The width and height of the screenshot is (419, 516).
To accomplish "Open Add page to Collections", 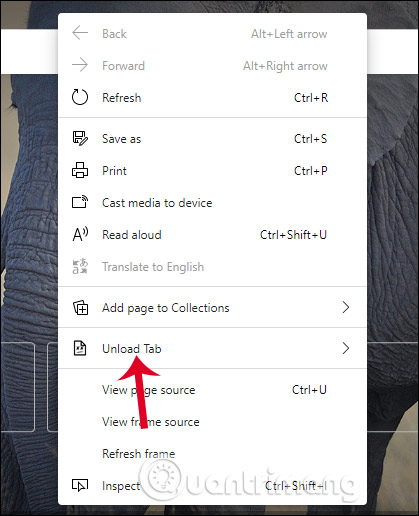I will pyautogui.click(x=213, y=308).
